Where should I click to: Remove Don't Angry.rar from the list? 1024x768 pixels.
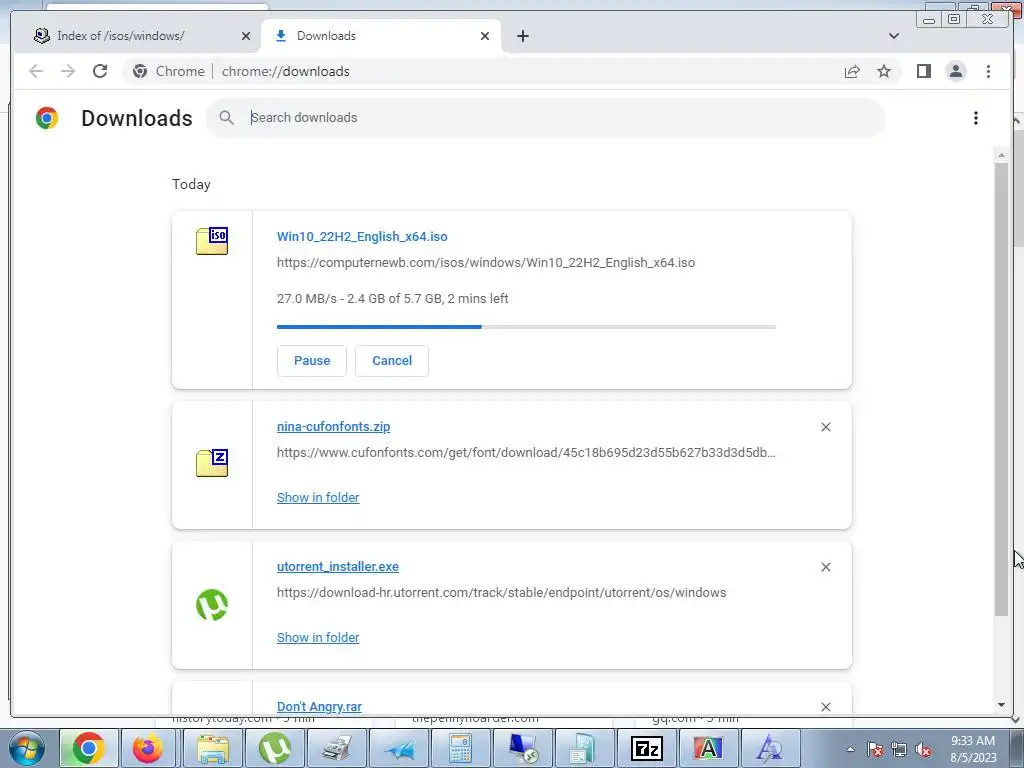(x=825, y=707)
